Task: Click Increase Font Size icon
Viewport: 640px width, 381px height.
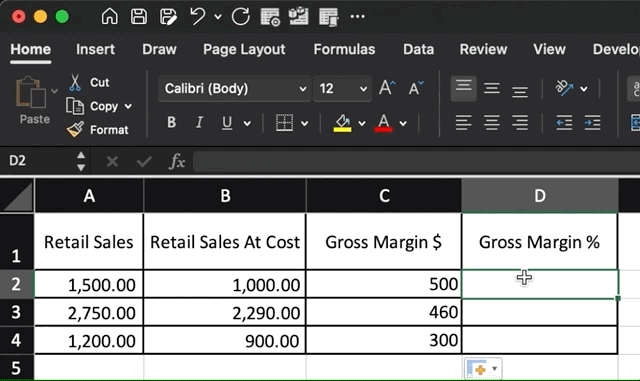Action: coord(387,88)
